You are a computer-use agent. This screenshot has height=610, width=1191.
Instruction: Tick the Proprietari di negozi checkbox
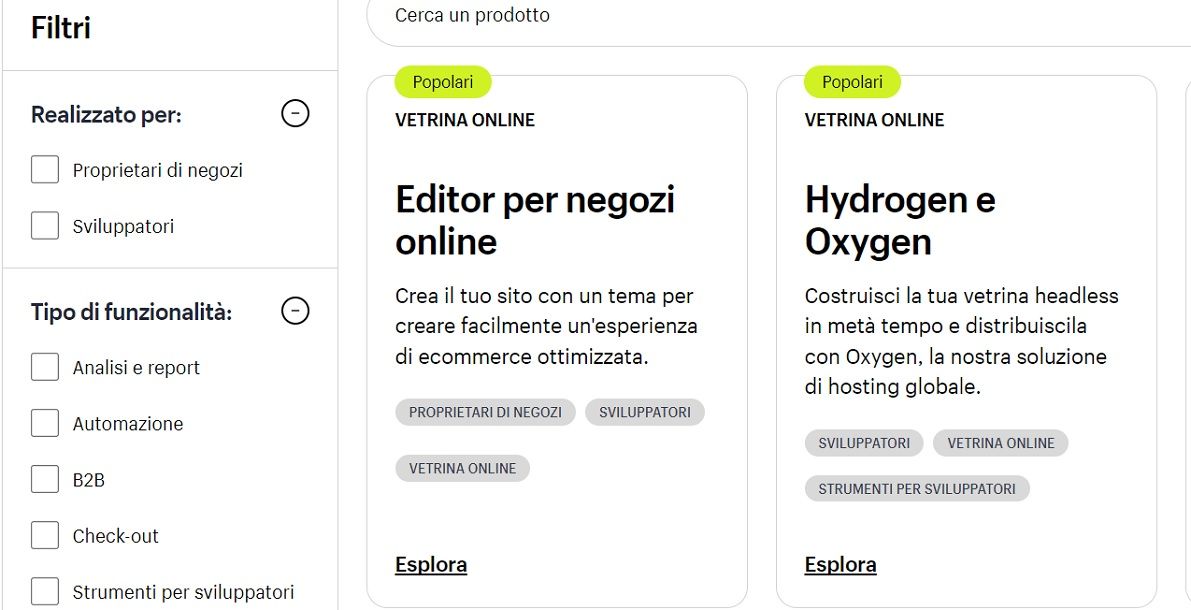click(x=45, y=169)
